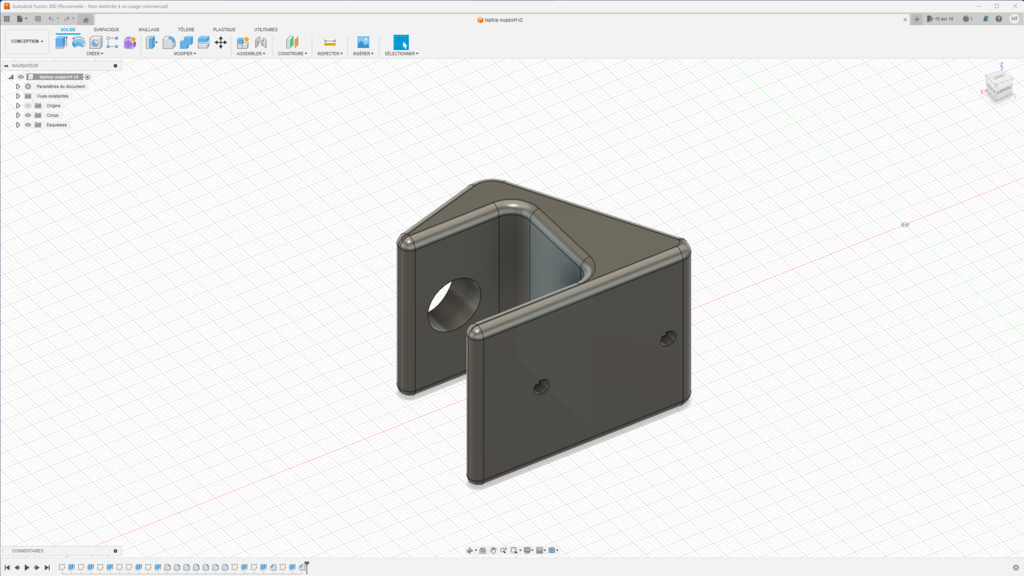Click the Save icon in top bar
Screen dimensions: 1024x576
coord(38,19)
